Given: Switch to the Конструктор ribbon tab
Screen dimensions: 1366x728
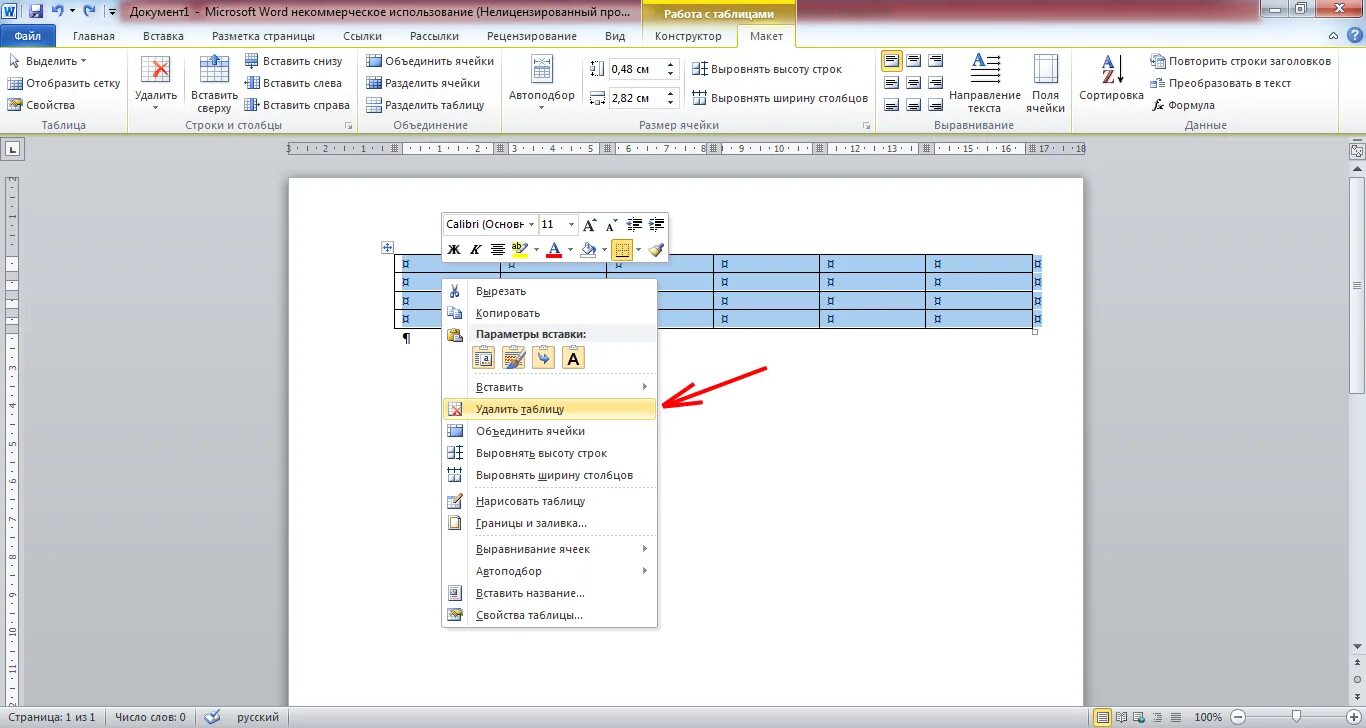Looking at the screenshot, I should point(688,36).
